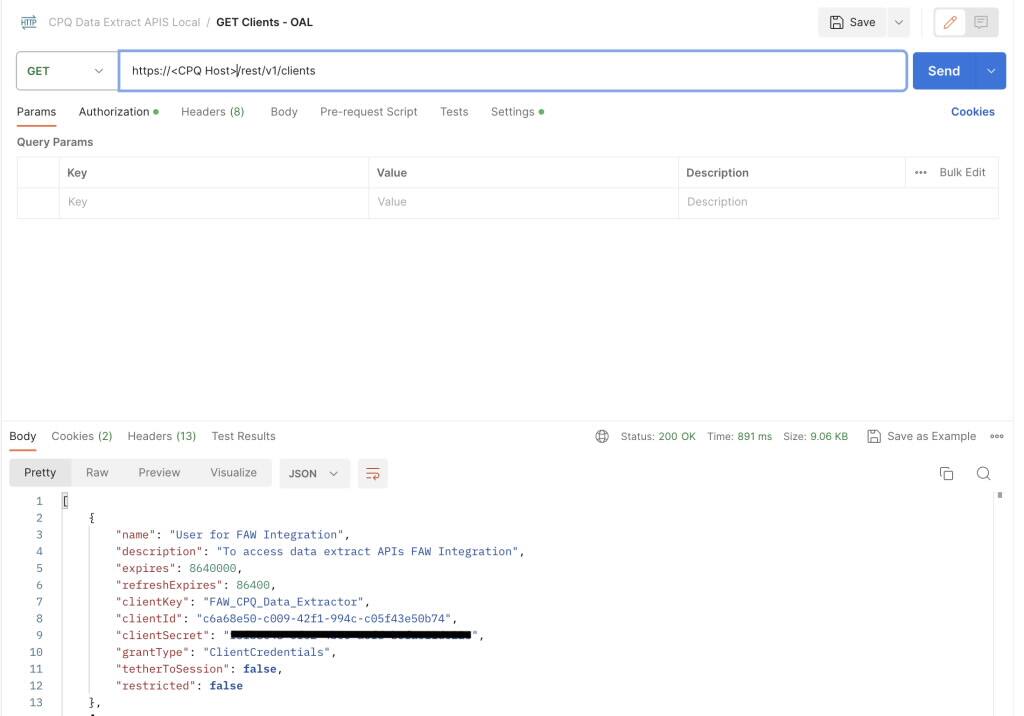Toggle line wrapping icon beside JSON selector

[373, 473]
